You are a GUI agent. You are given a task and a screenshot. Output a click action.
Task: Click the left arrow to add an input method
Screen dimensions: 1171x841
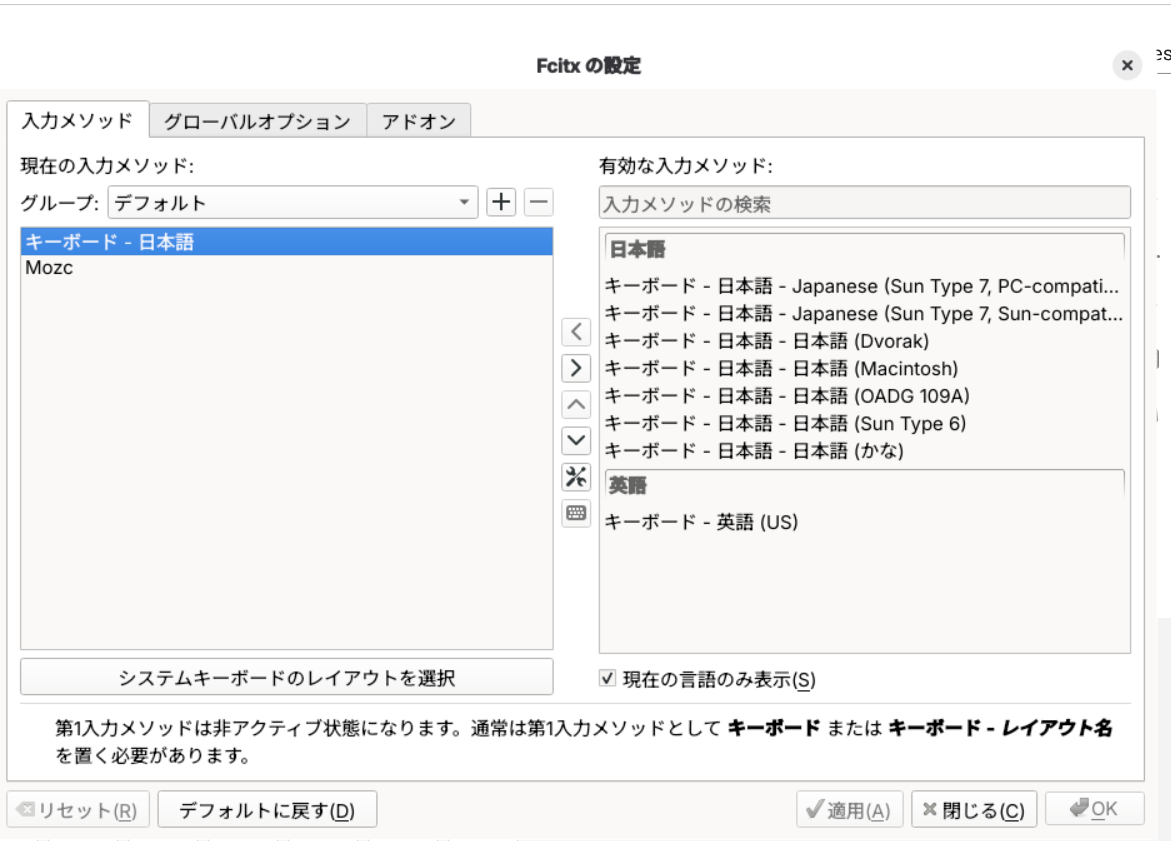tap(576, 332)
